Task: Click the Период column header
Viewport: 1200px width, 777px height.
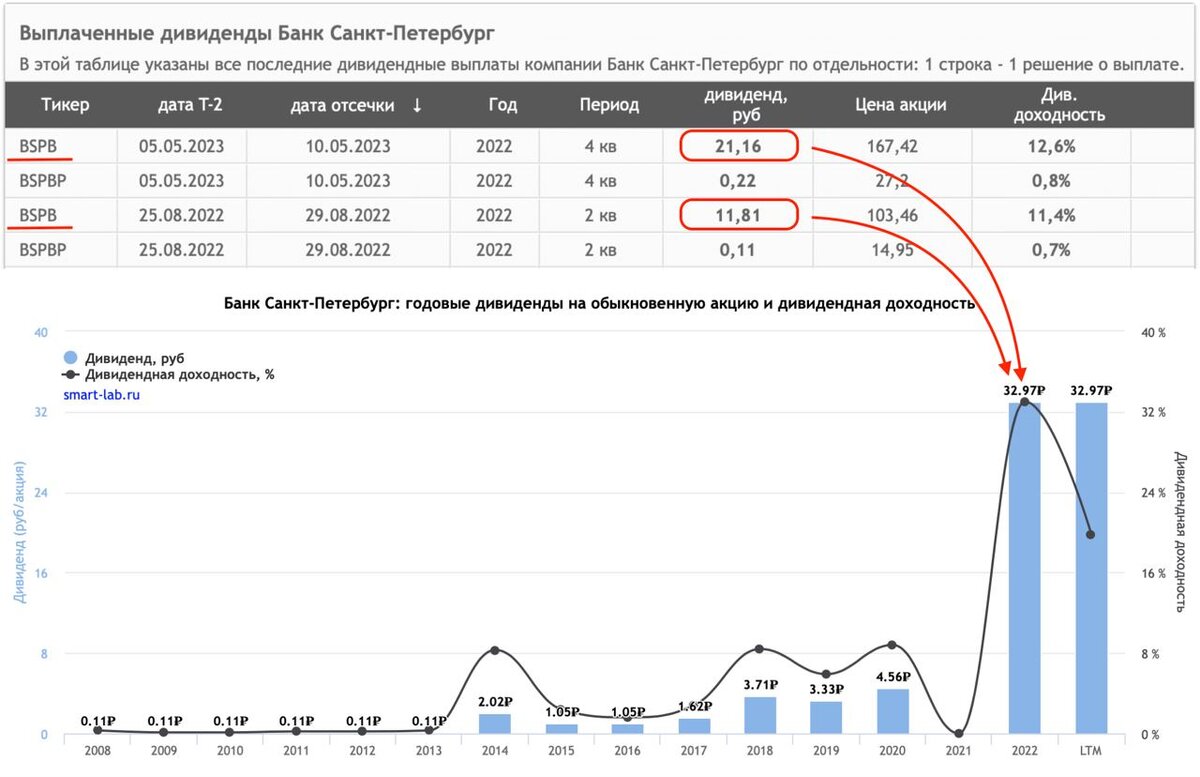Action: coord(609,105)
